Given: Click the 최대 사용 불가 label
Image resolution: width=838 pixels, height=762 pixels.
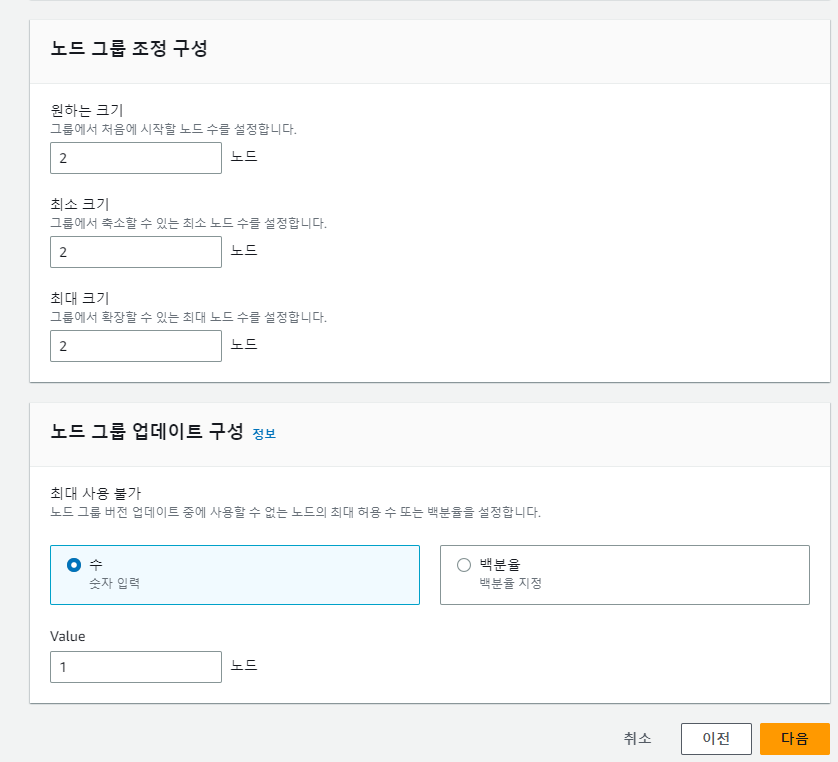Looking at the screenshot, I should pos(95,493).
